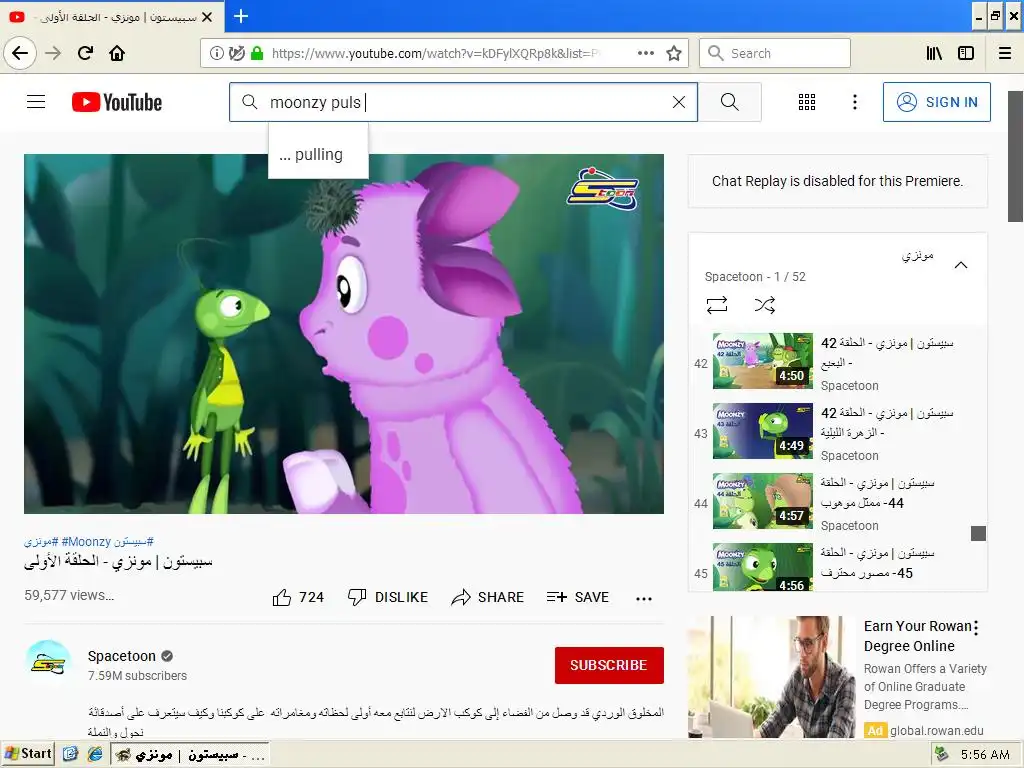Screen dimensions: 1024x768
Task: Open playlist video 44 thumbnail
Action: click(763, 501)
